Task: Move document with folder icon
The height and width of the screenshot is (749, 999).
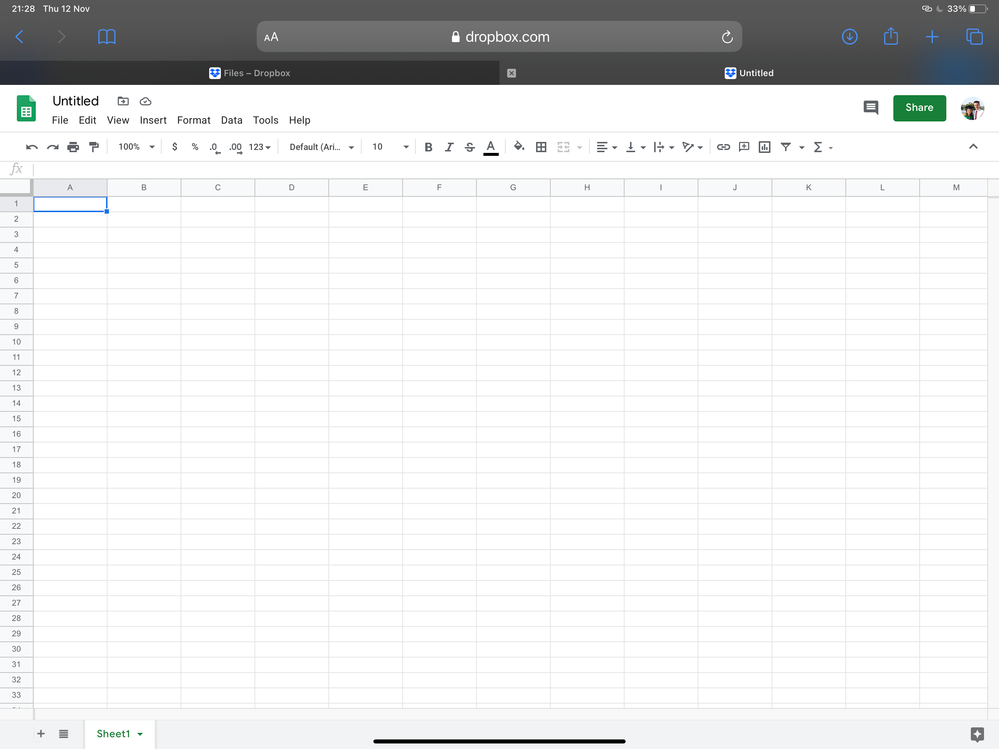Action: click(x=123, y=101)
